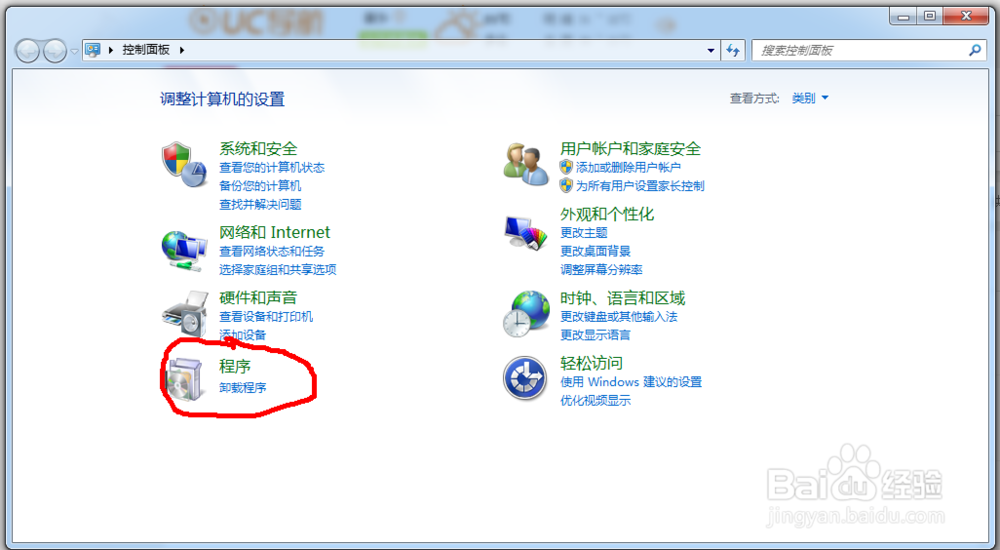Image resolution: width=1000 pixels, height=550 pixels.
Task: Open 网络和 Internet category heading
Action: (275, 232)
